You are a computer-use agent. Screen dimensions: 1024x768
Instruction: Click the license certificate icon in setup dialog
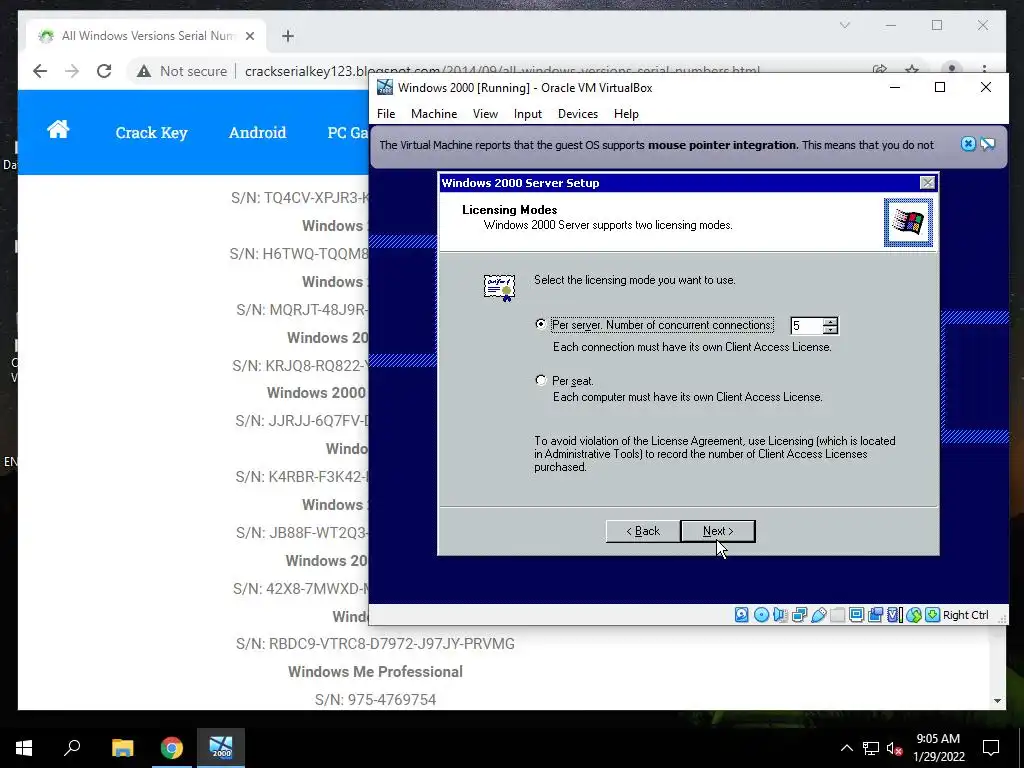click(500, 287)
